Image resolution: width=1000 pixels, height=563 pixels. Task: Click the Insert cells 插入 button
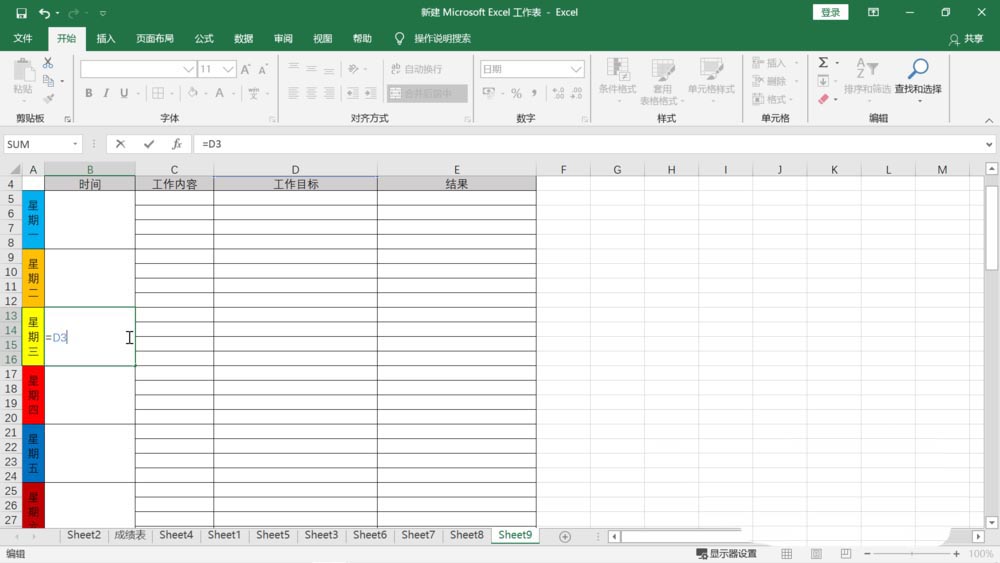(769, 62)
